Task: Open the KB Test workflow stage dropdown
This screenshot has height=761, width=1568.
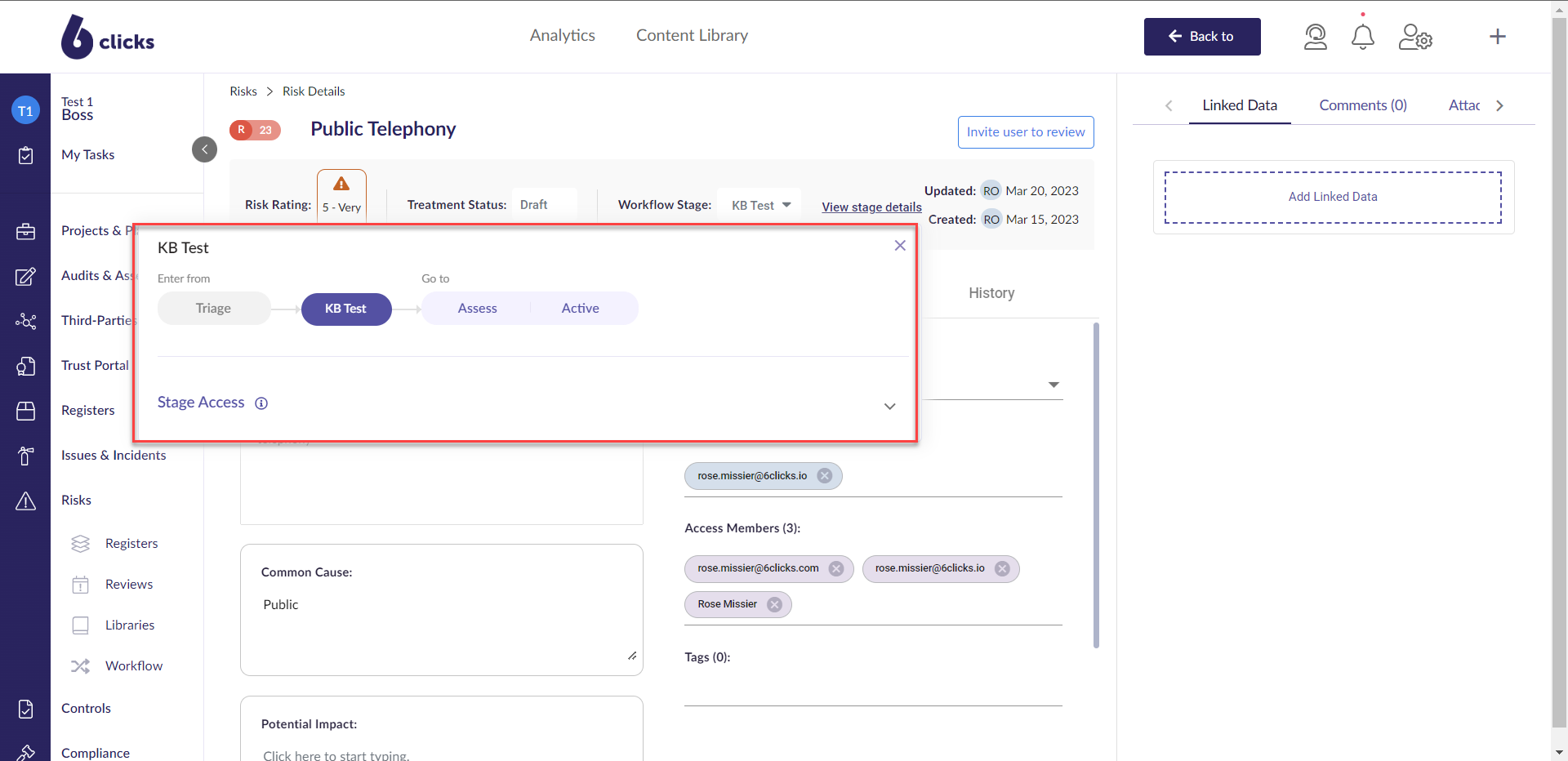Action: coord(759,205)
